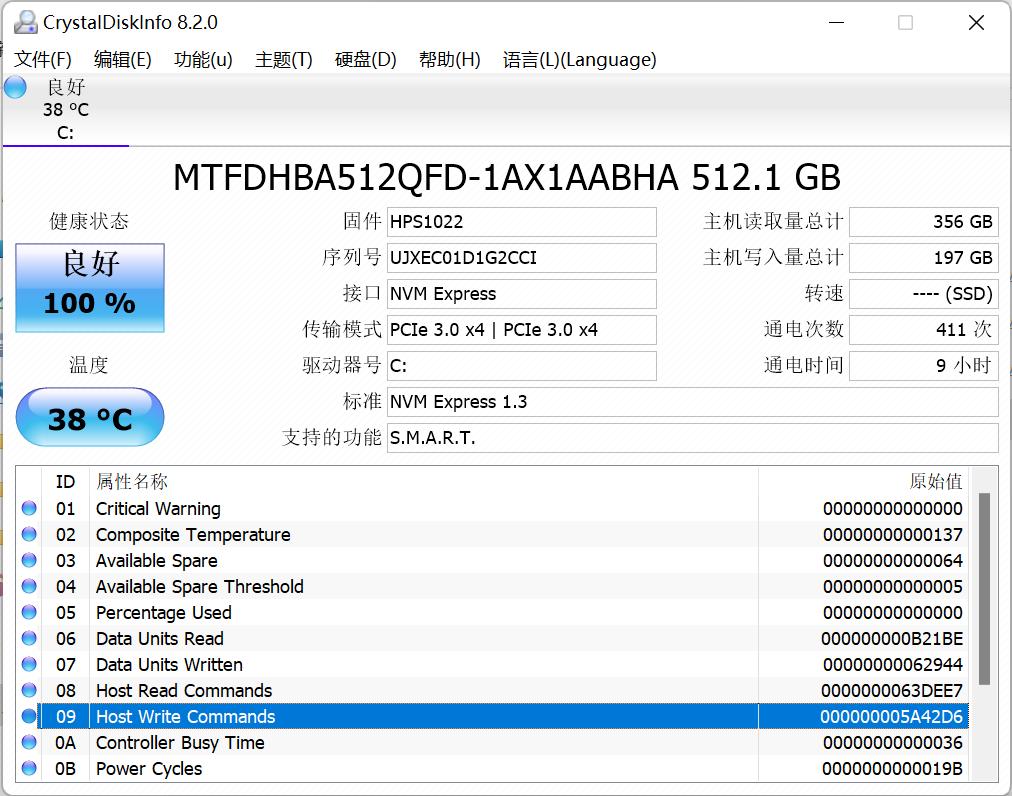Click the S.M.A.R.T. list vertical scrollbar
The width and height of the screenshot is (1012, 796).
point(984,590)
